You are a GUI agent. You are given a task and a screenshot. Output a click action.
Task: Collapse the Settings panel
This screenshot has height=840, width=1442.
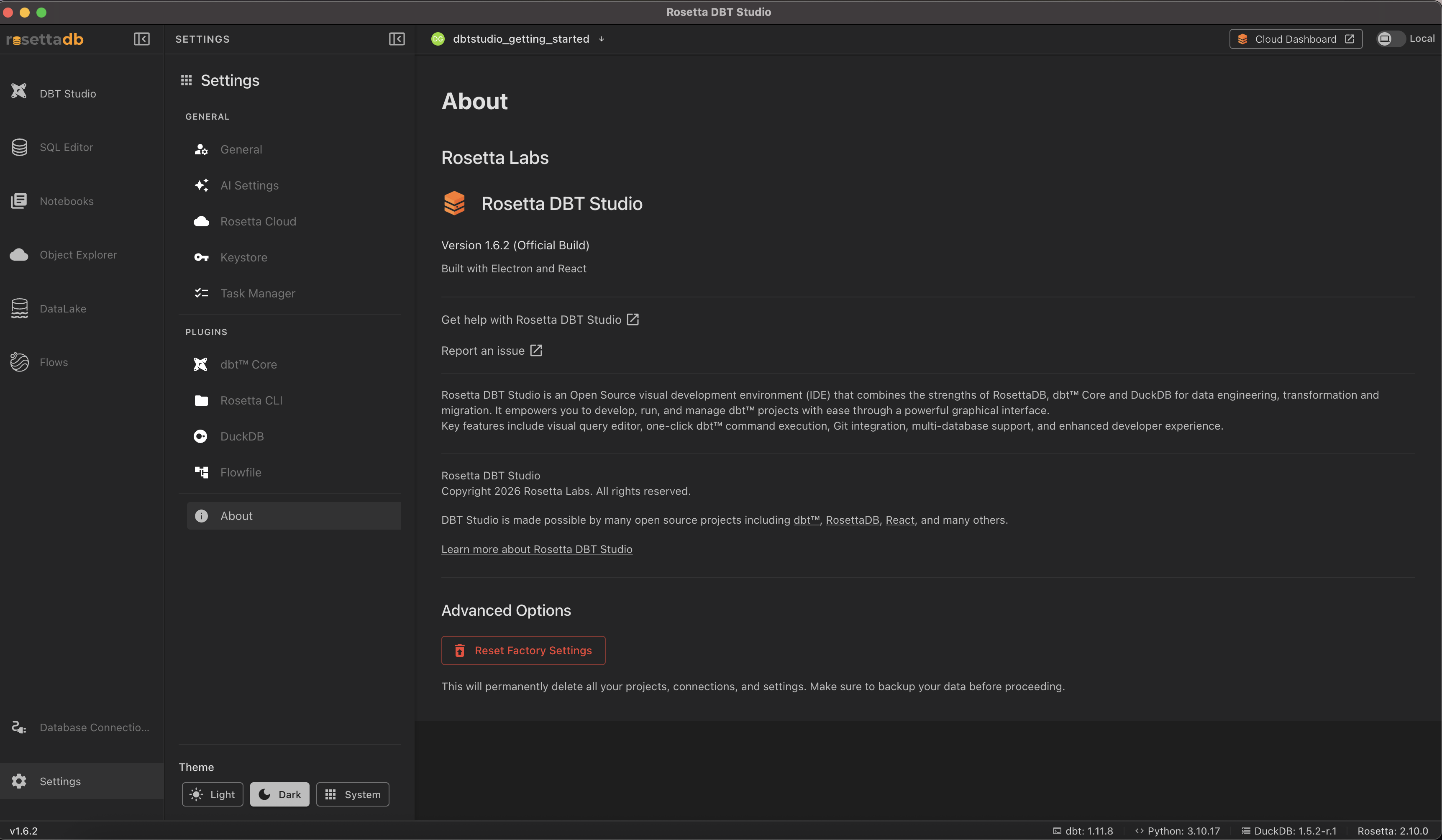click(x=397, y=39)
